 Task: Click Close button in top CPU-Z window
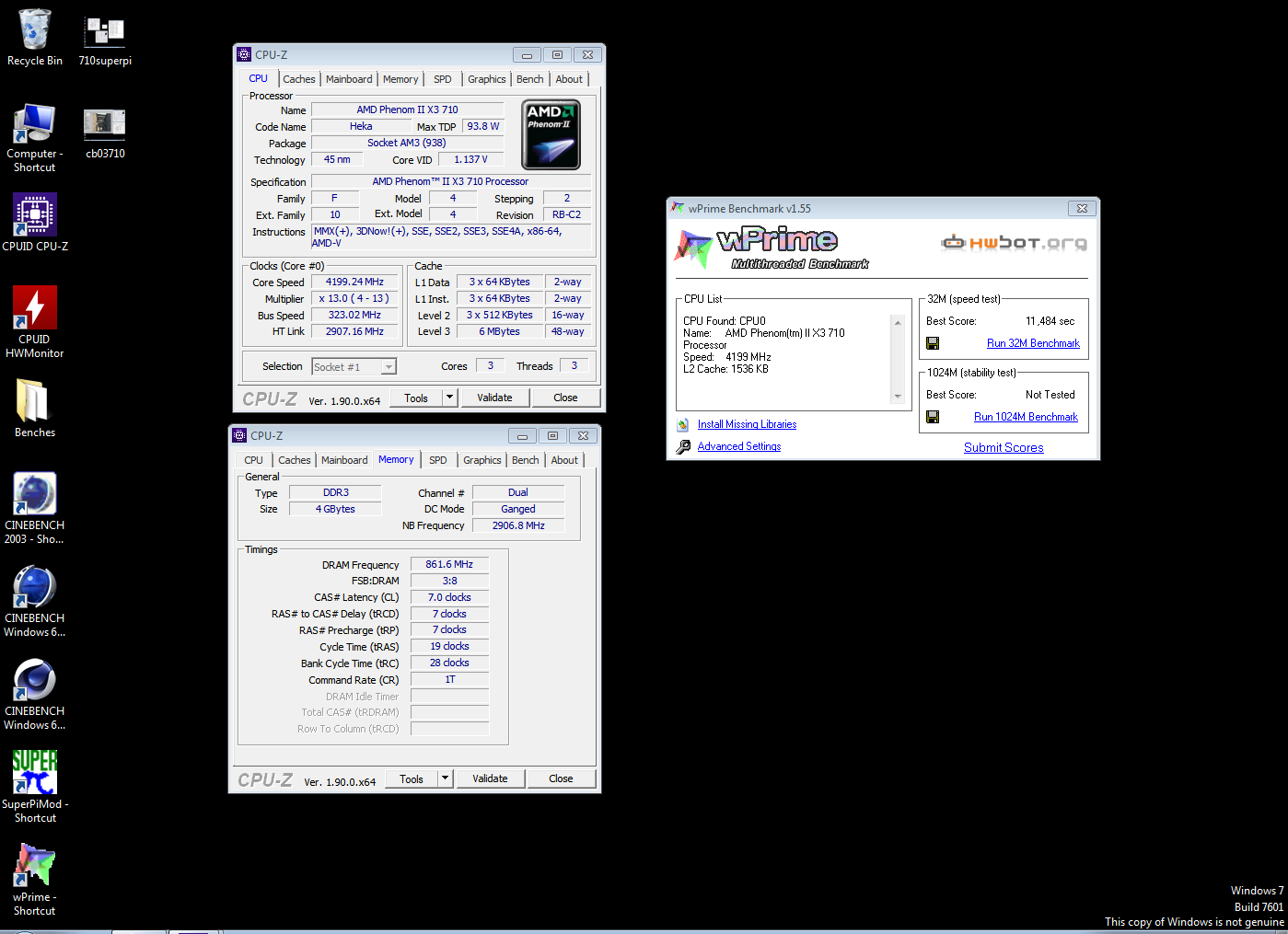pos(565,398)
